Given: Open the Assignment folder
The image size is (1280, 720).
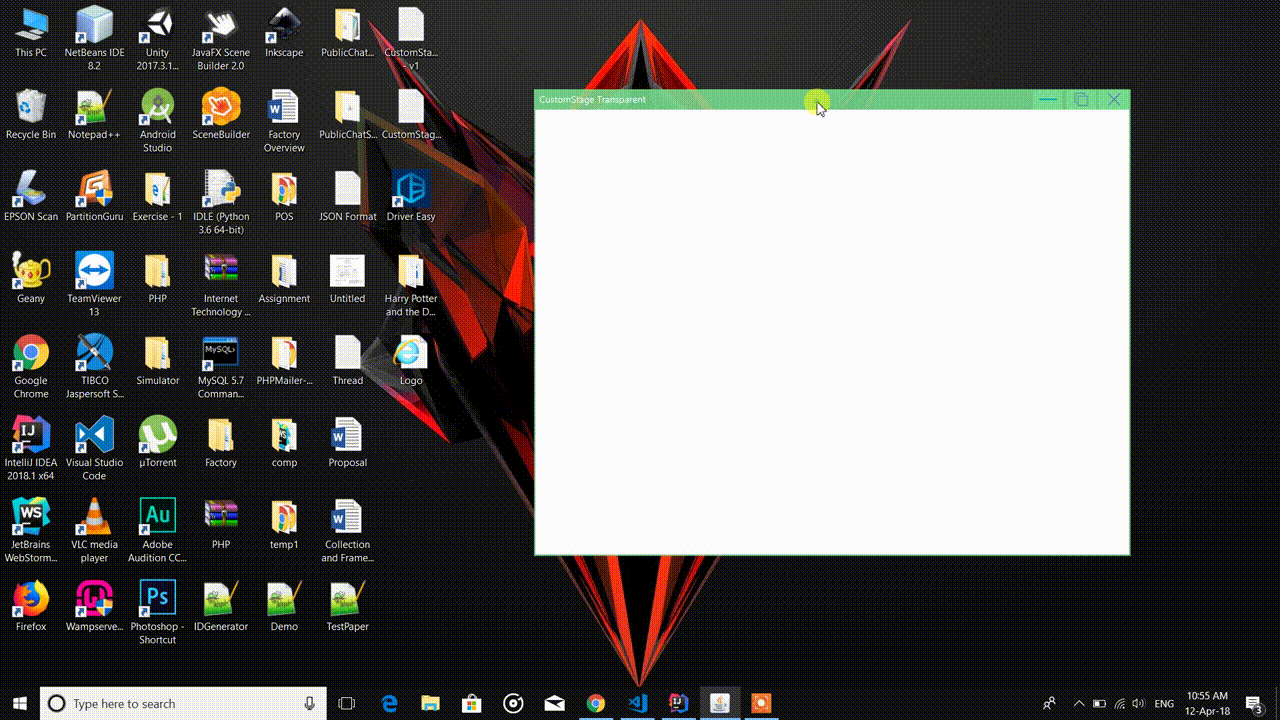Looking at the screenshot, I should pos(284,278).
